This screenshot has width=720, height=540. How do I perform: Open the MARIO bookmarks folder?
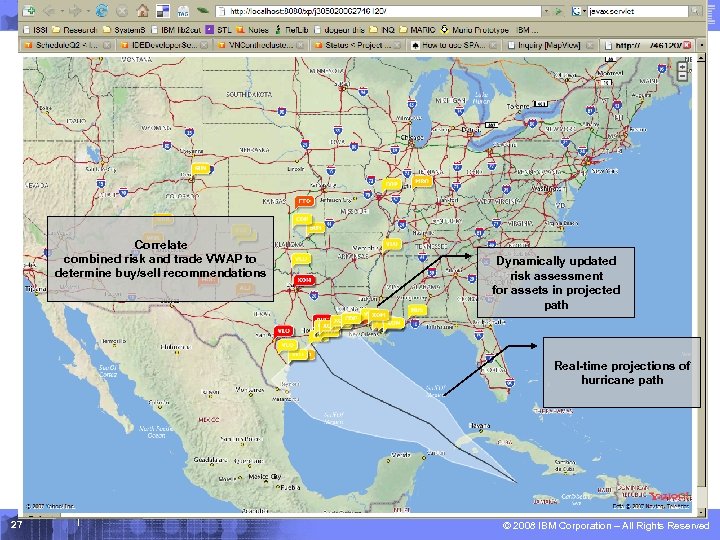(417, 30)
